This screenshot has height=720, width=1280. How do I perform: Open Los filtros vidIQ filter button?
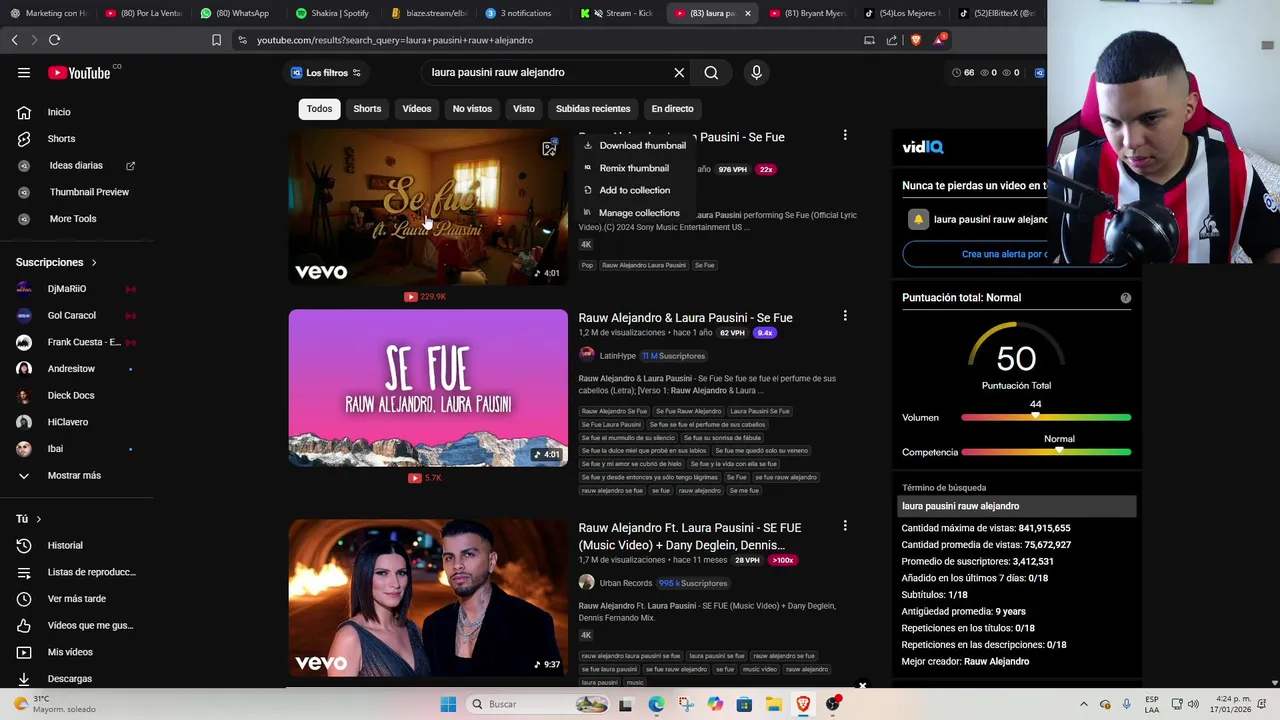tap(326, 72)
